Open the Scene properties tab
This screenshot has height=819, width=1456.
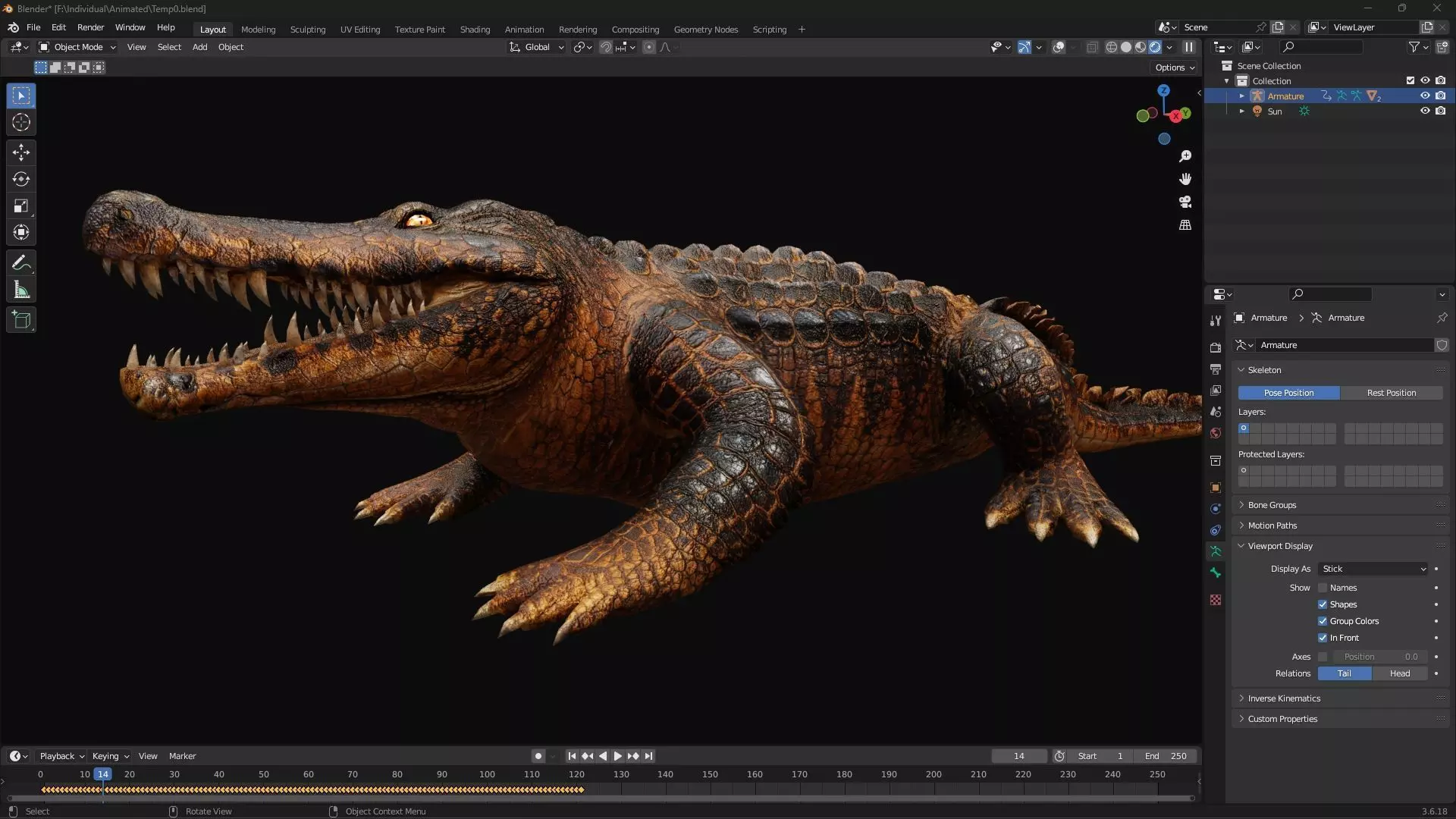[x=1216, y=411]
